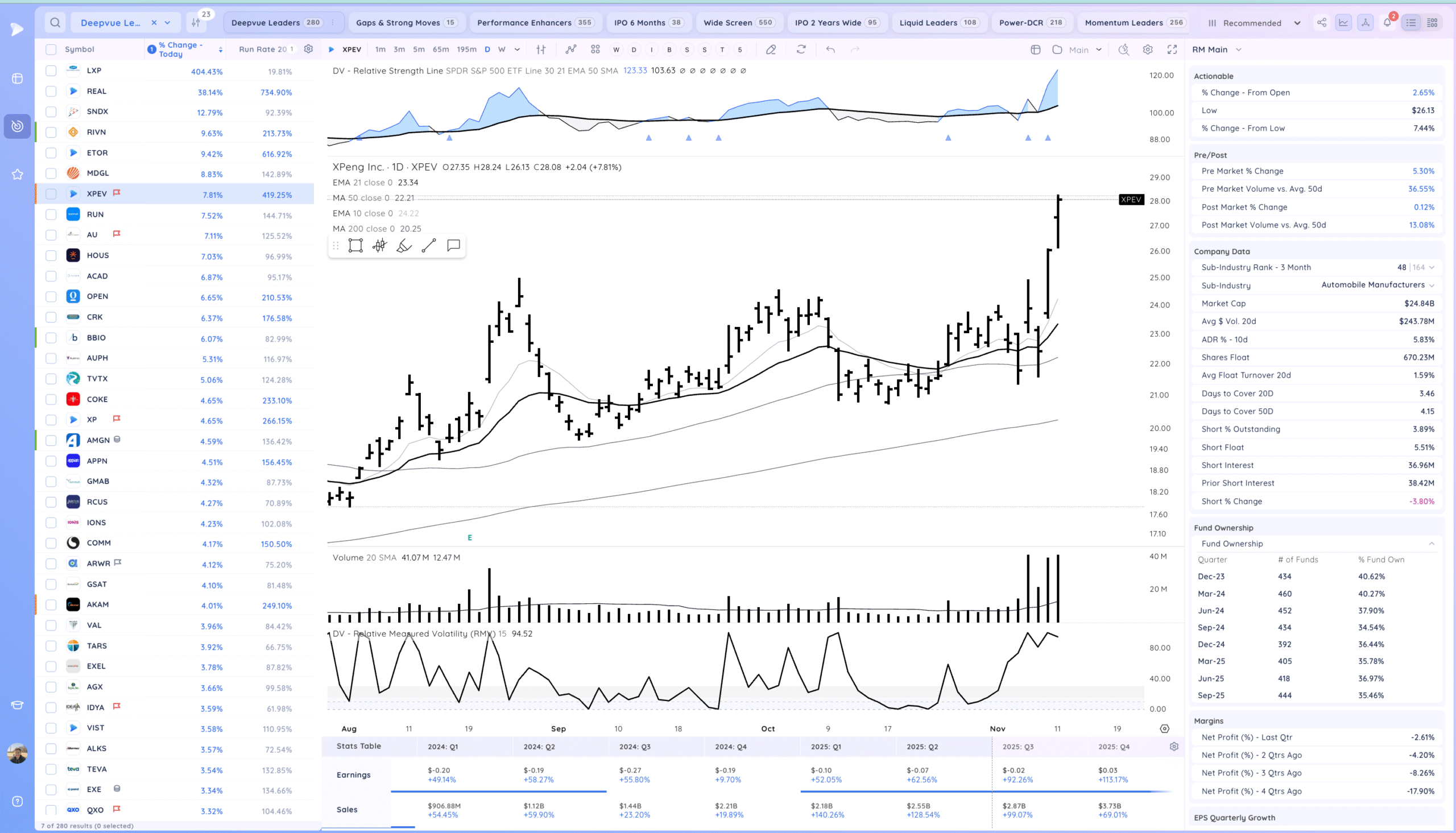Expand the RM Main panel dropdown
1456x833 pixels.
(x=1239, y=50)
